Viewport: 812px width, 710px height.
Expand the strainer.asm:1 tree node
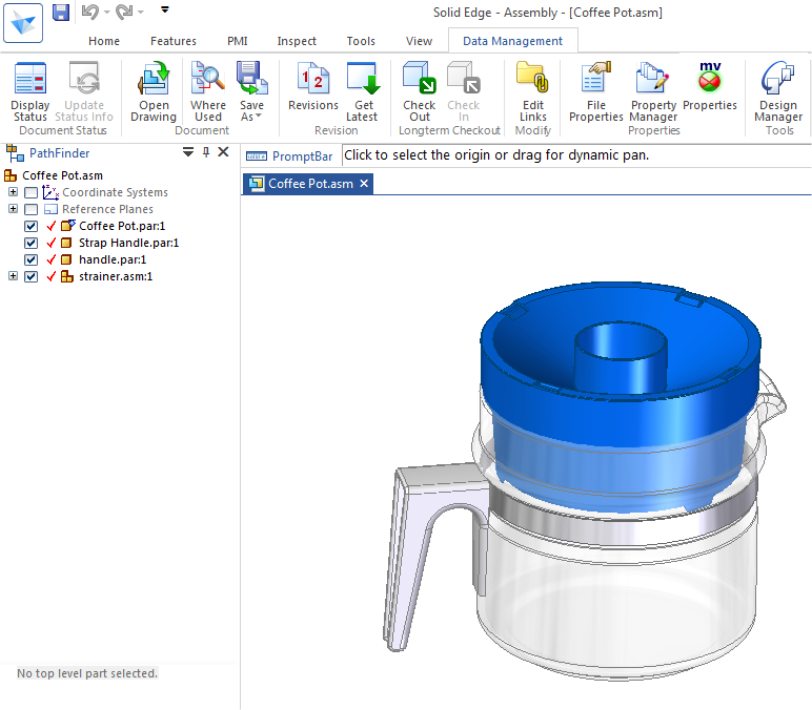point(13,277)
